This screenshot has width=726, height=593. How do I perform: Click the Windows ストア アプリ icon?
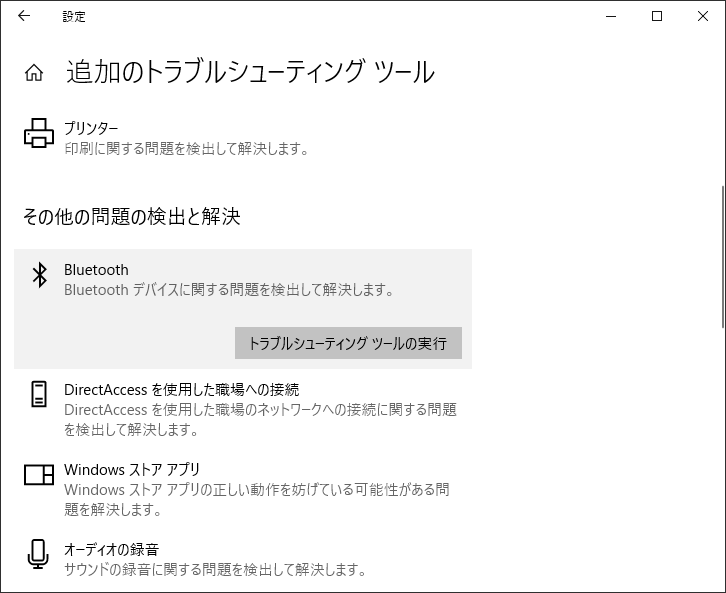coord(39,474)
